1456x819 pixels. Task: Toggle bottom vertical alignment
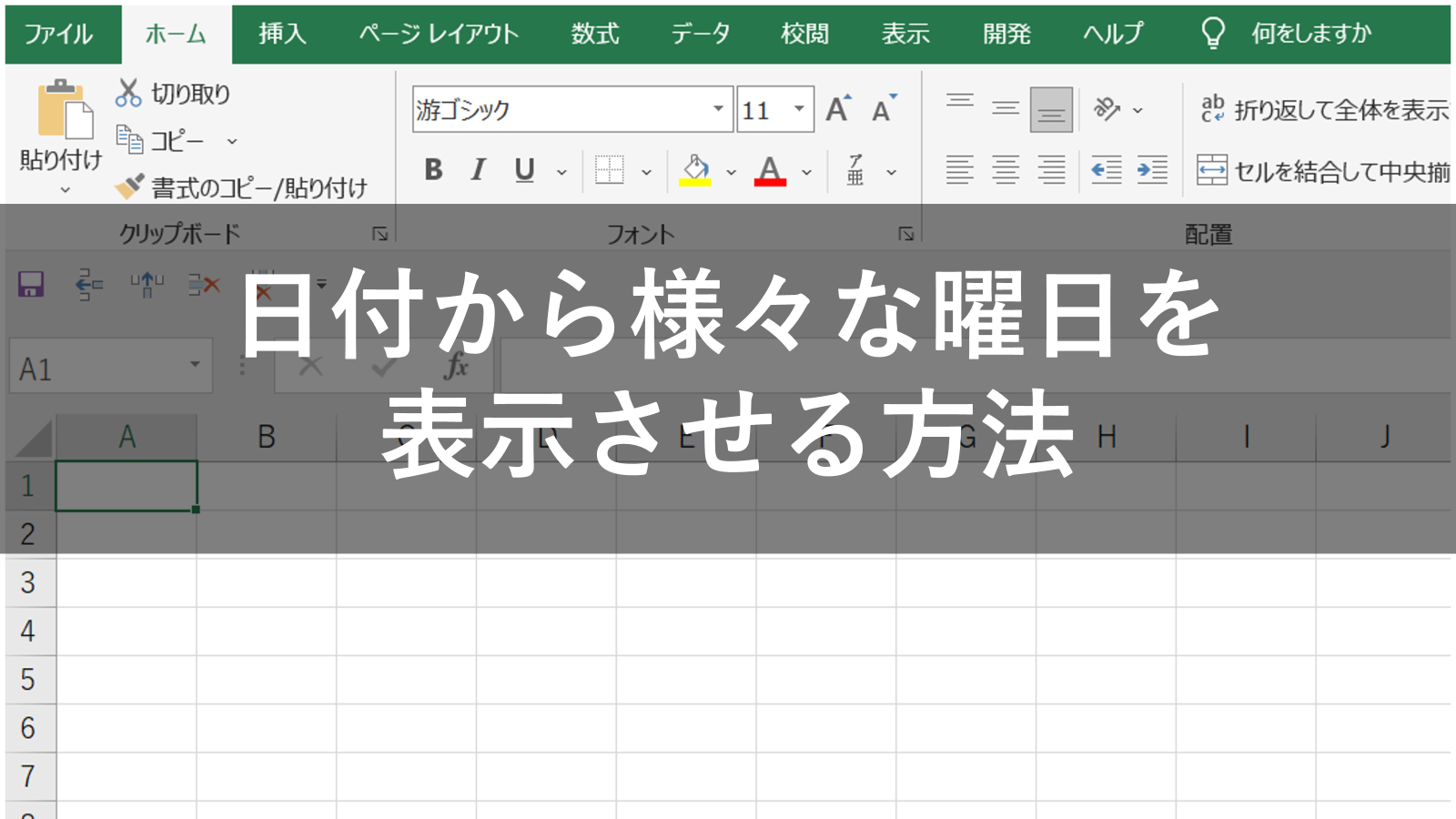(1051, 109)
